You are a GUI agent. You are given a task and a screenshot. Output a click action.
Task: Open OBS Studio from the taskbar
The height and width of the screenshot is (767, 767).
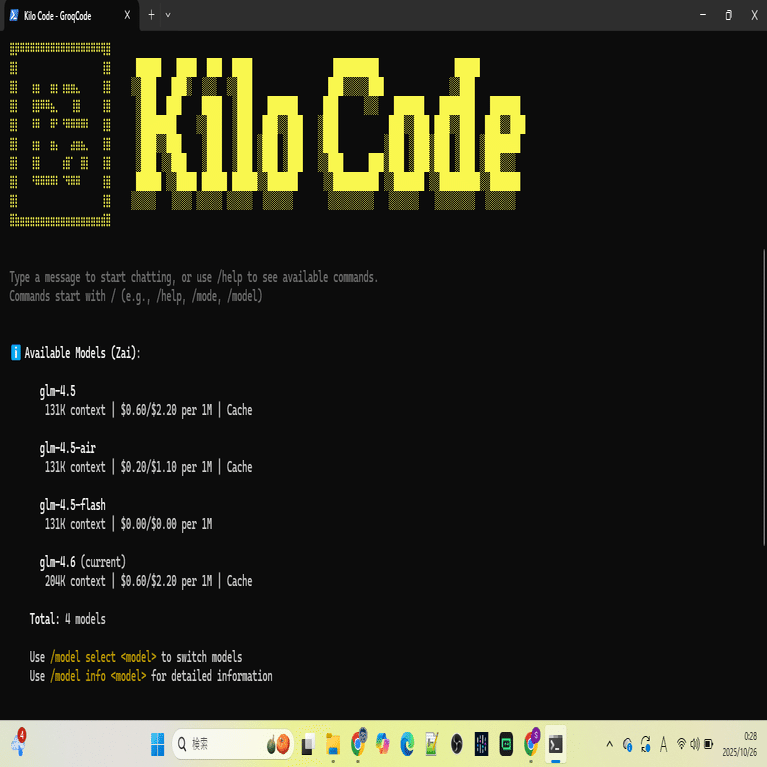(456, 744)
